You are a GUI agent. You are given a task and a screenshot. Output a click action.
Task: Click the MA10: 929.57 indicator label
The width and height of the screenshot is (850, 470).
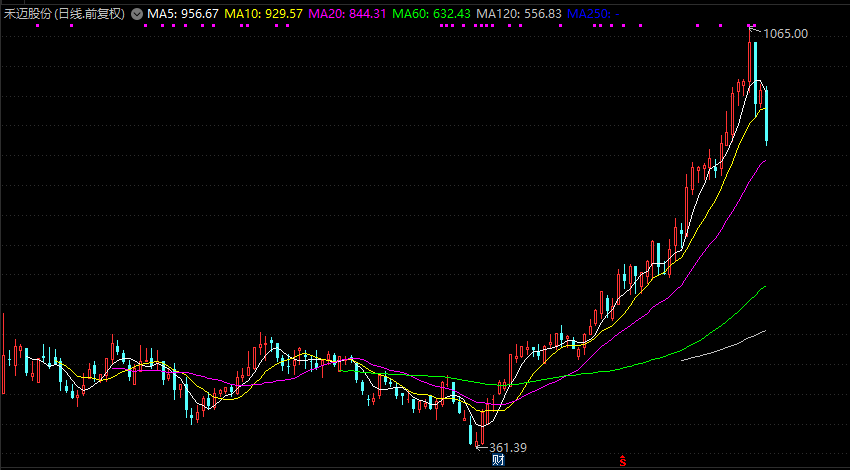coord(263,14)
